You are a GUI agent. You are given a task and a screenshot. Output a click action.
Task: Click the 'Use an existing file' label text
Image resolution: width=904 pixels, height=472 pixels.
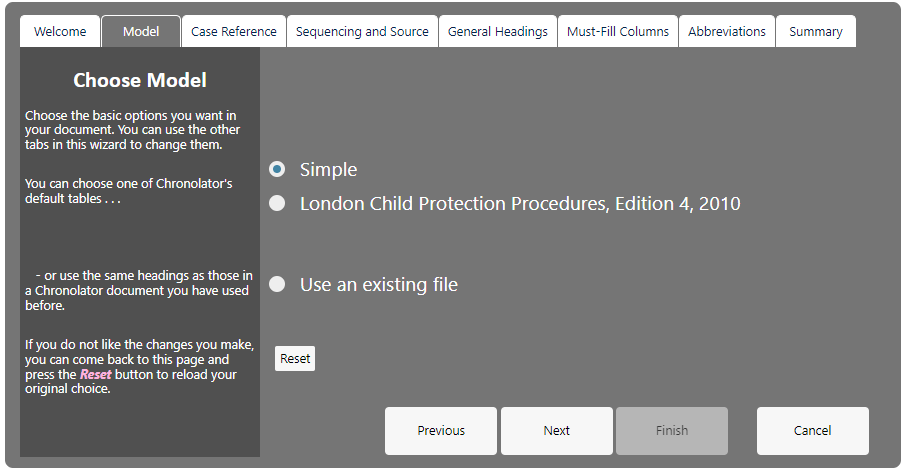pyautogui.click(x=379, y=285)
